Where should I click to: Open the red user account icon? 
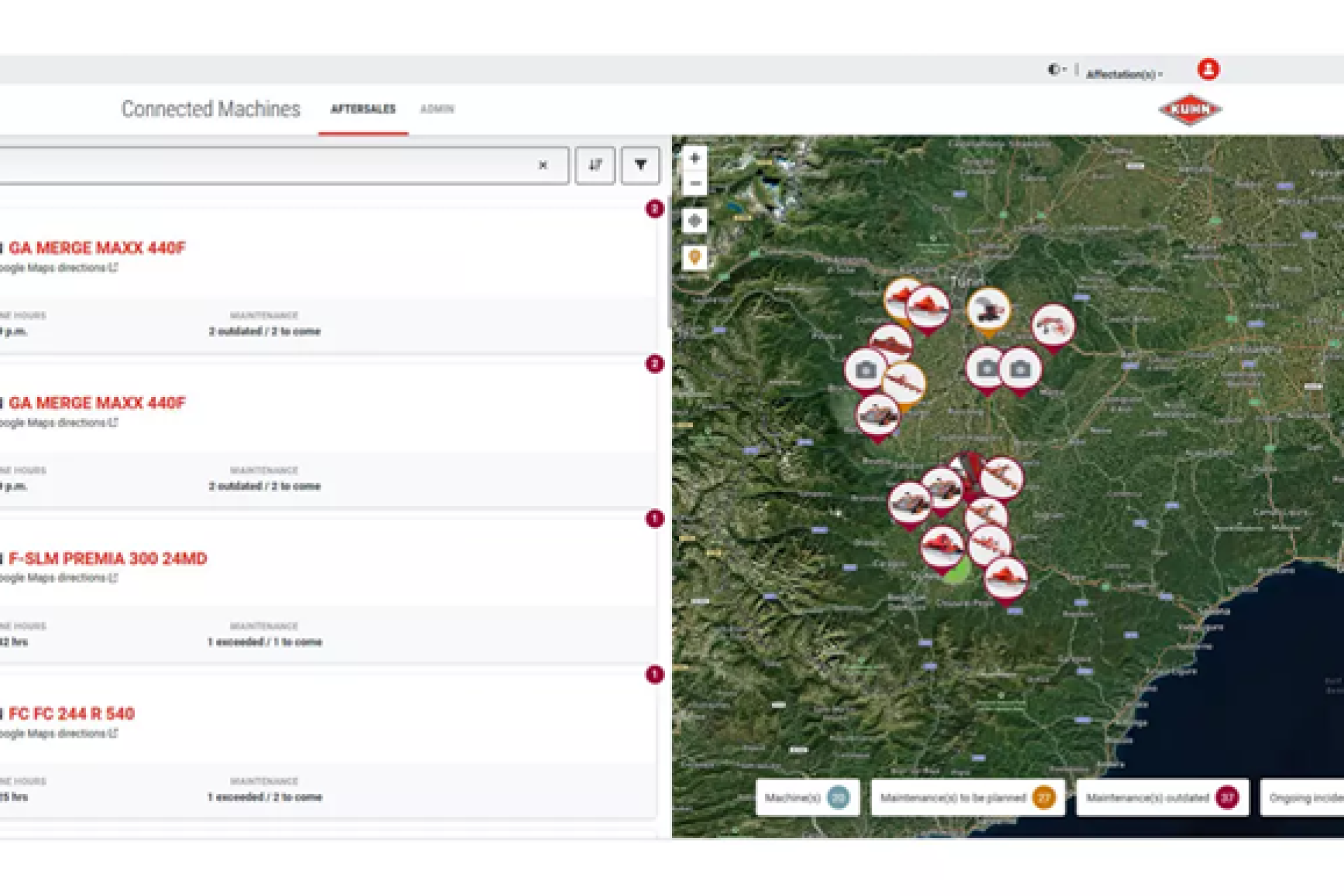pos(1208,69)
